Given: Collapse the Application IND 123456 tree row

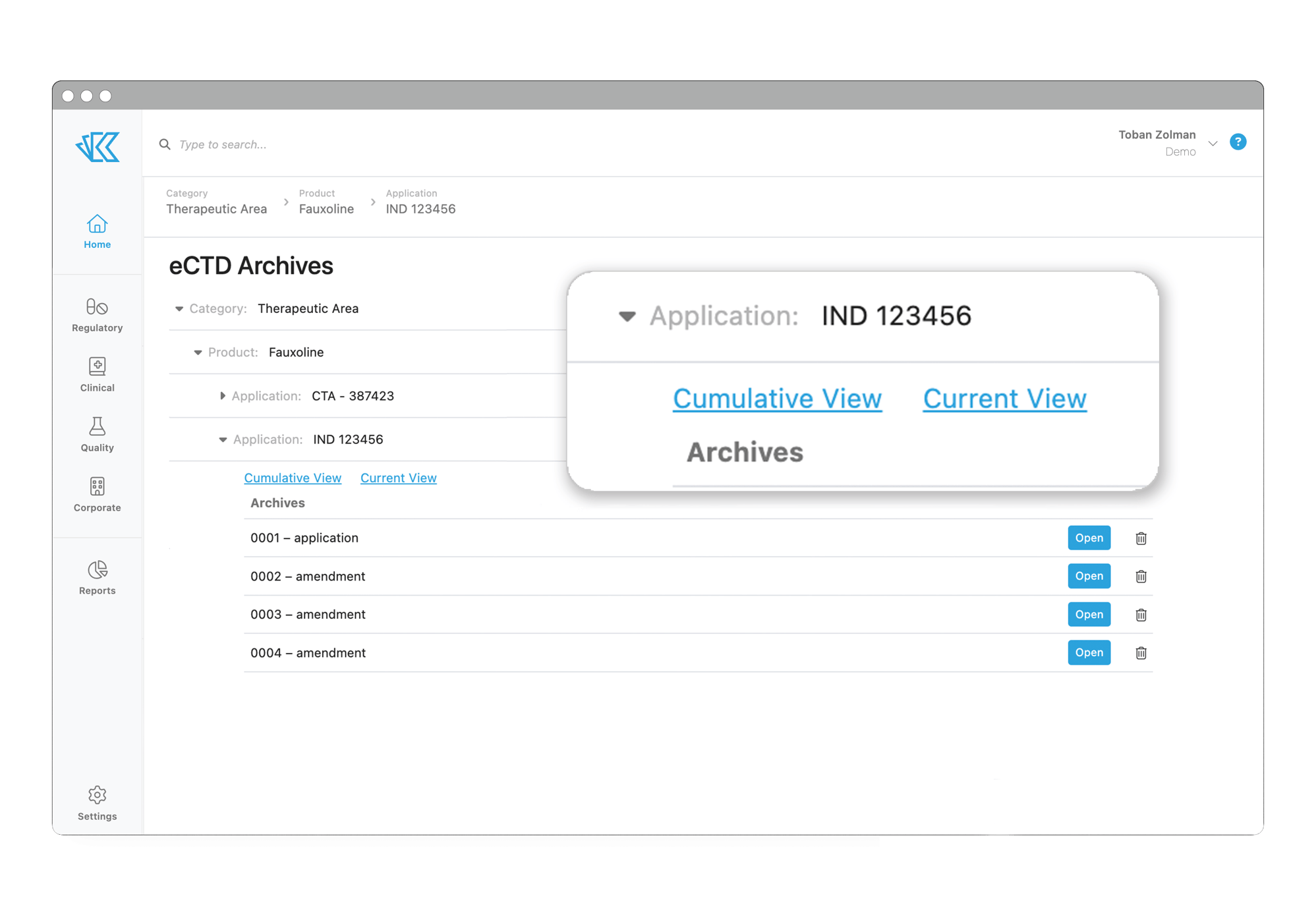Looking at the screenshot, I should (x=223, y=439).
